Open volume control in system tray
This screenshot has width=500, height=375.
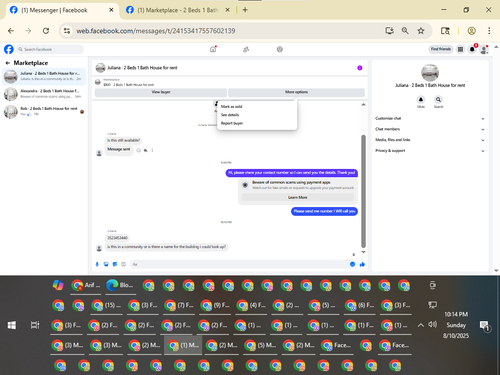(x=433, y=324)
